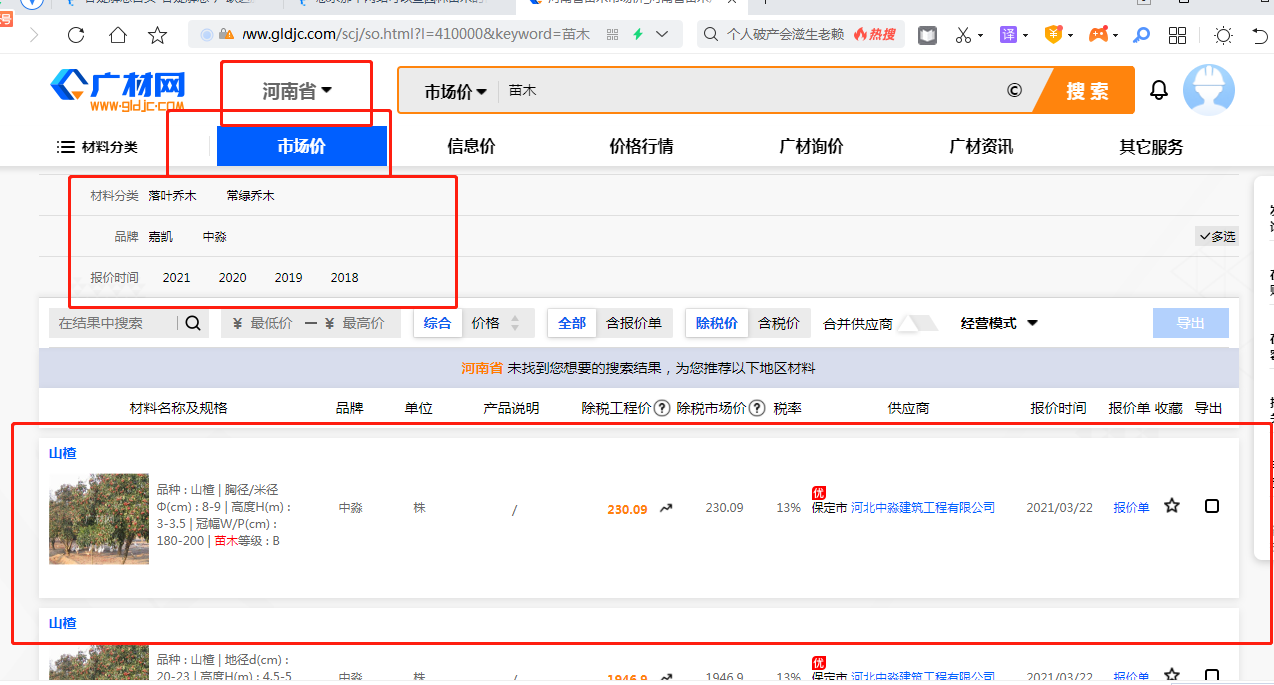Click the undo arrow in browser toolbar
The height and width of the screenshot is (685, 1274).
tap(1261, 35)
